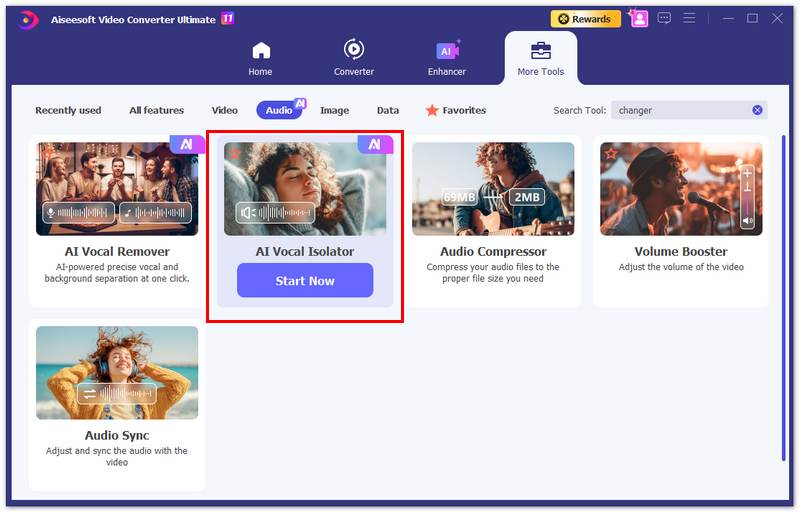The image size is (800, 513).
Task: Filter tools by Audio category
Action: point(279,110)
